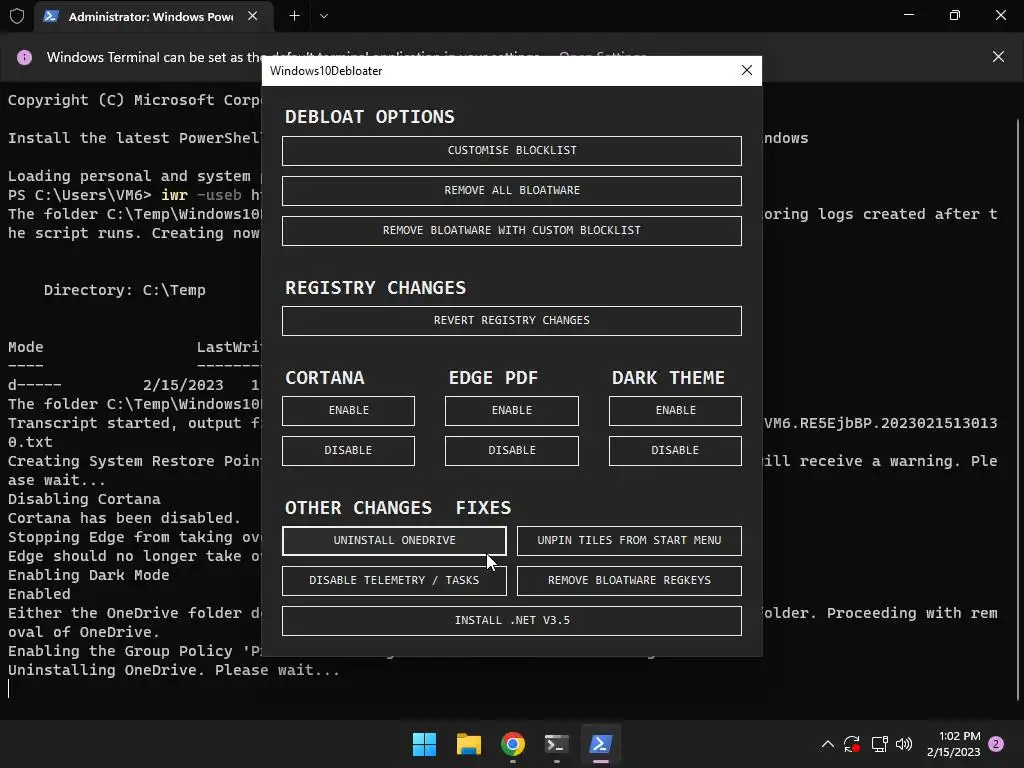
Task: Open File Explorer from taskbar
Action: point(468,744)
